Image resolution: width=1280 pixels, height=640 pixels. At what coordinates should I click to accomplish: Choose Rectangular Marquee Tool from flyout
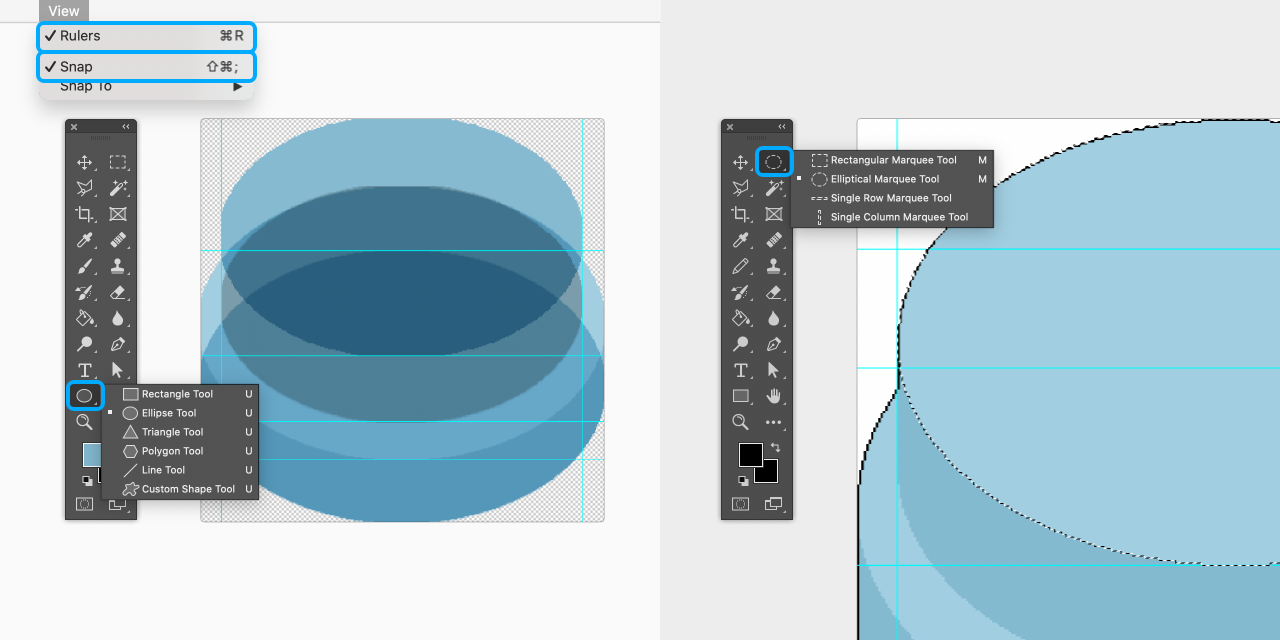tap(893, 160)
